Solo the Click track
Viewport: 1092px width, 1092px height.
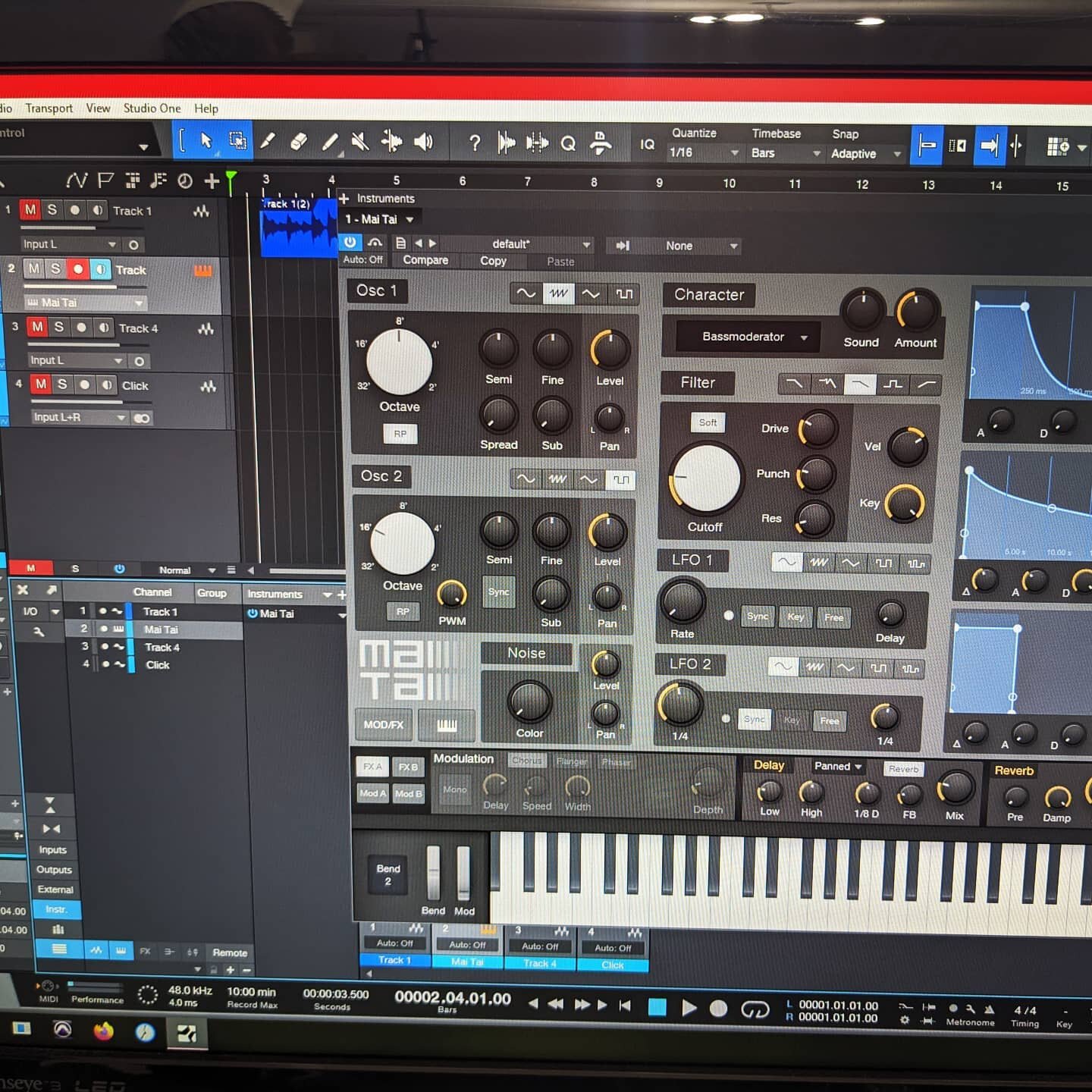click(62, 384)
